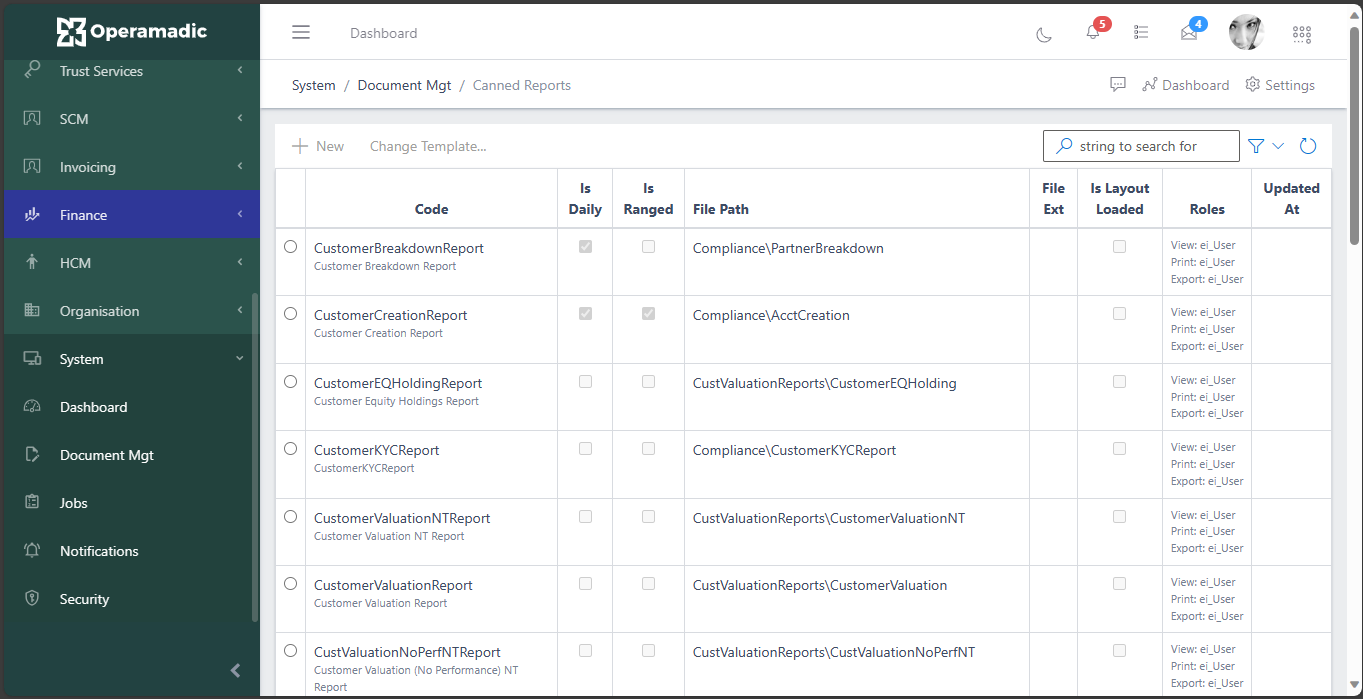Click the Jobs clipboard icon
The image size is (1363, 699).
pos(32,502)
